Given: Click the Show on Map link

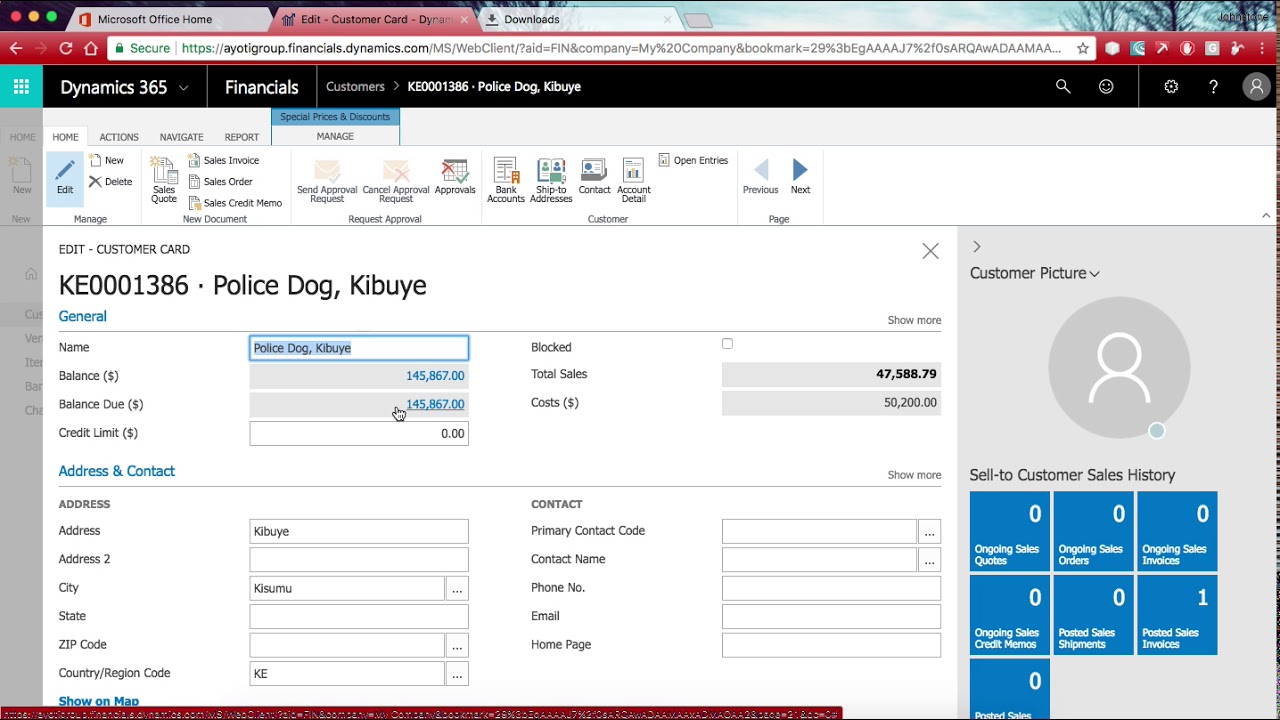Looking at the screenshot, I should pos(99,701).
